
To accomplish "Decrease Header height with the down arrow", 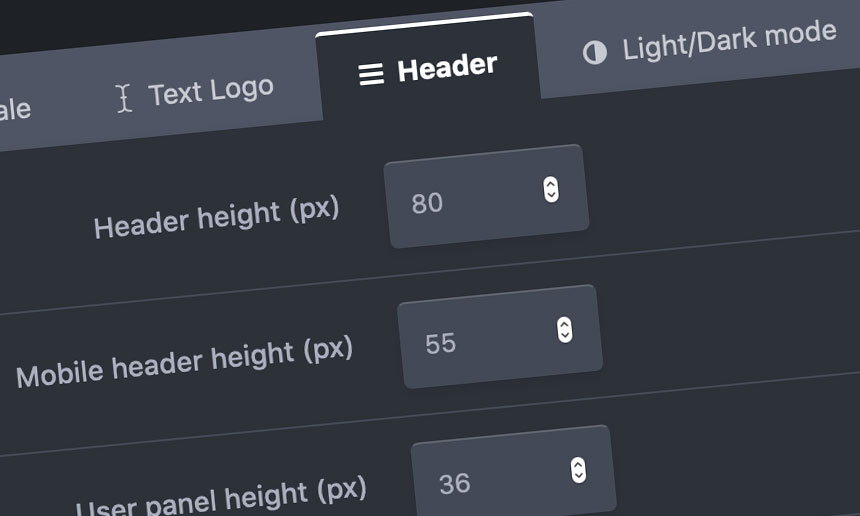I will coord(551,195).
